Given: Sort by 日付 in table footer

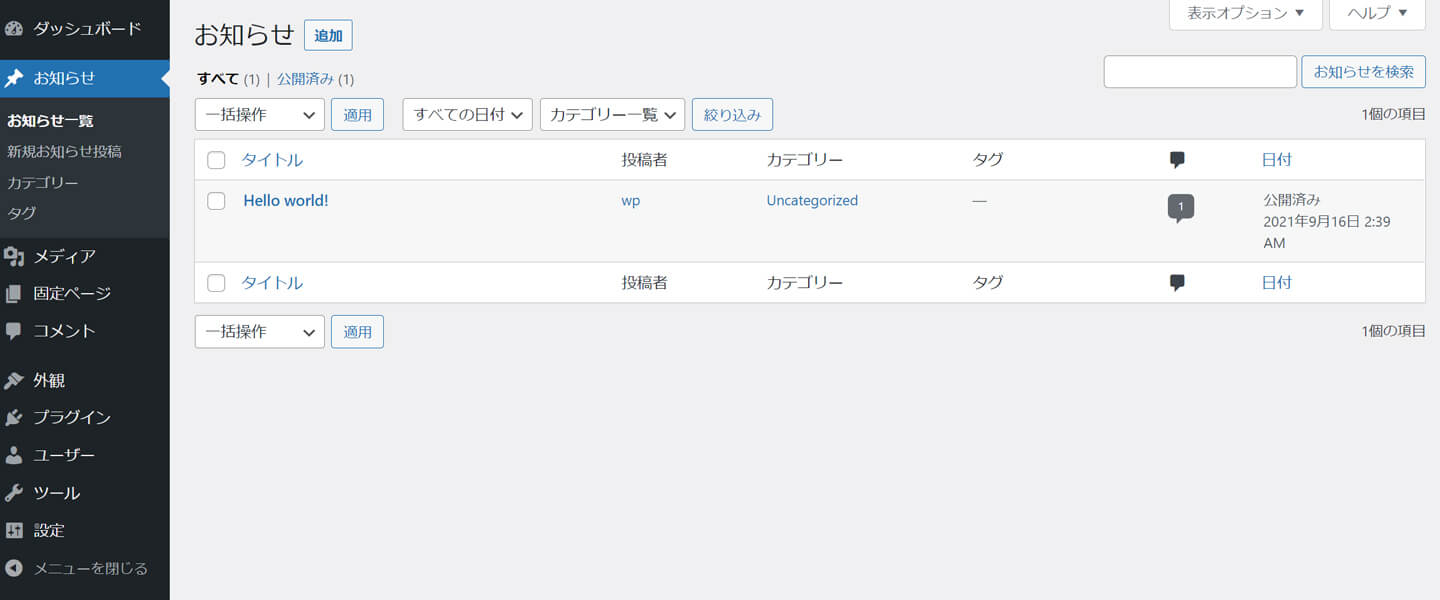Looking at the screenshot, I should coord(1277,283).
